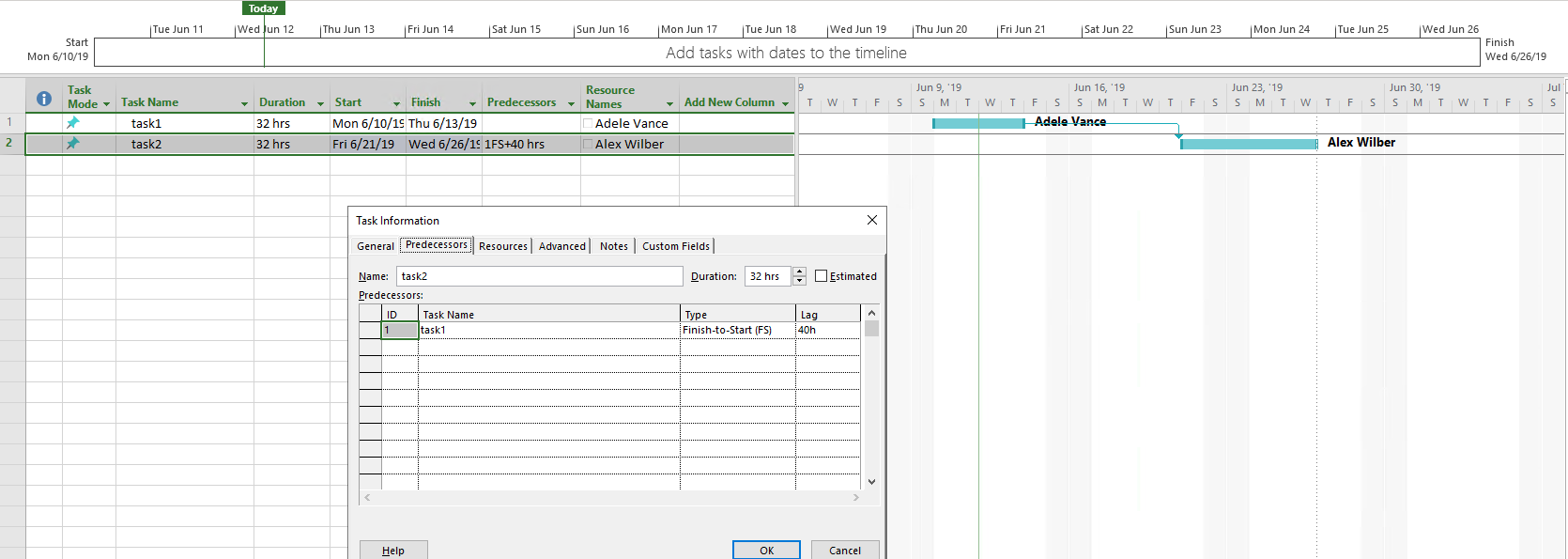
Task: Check the Adele Vance resource checkbox
Action: 588,123
